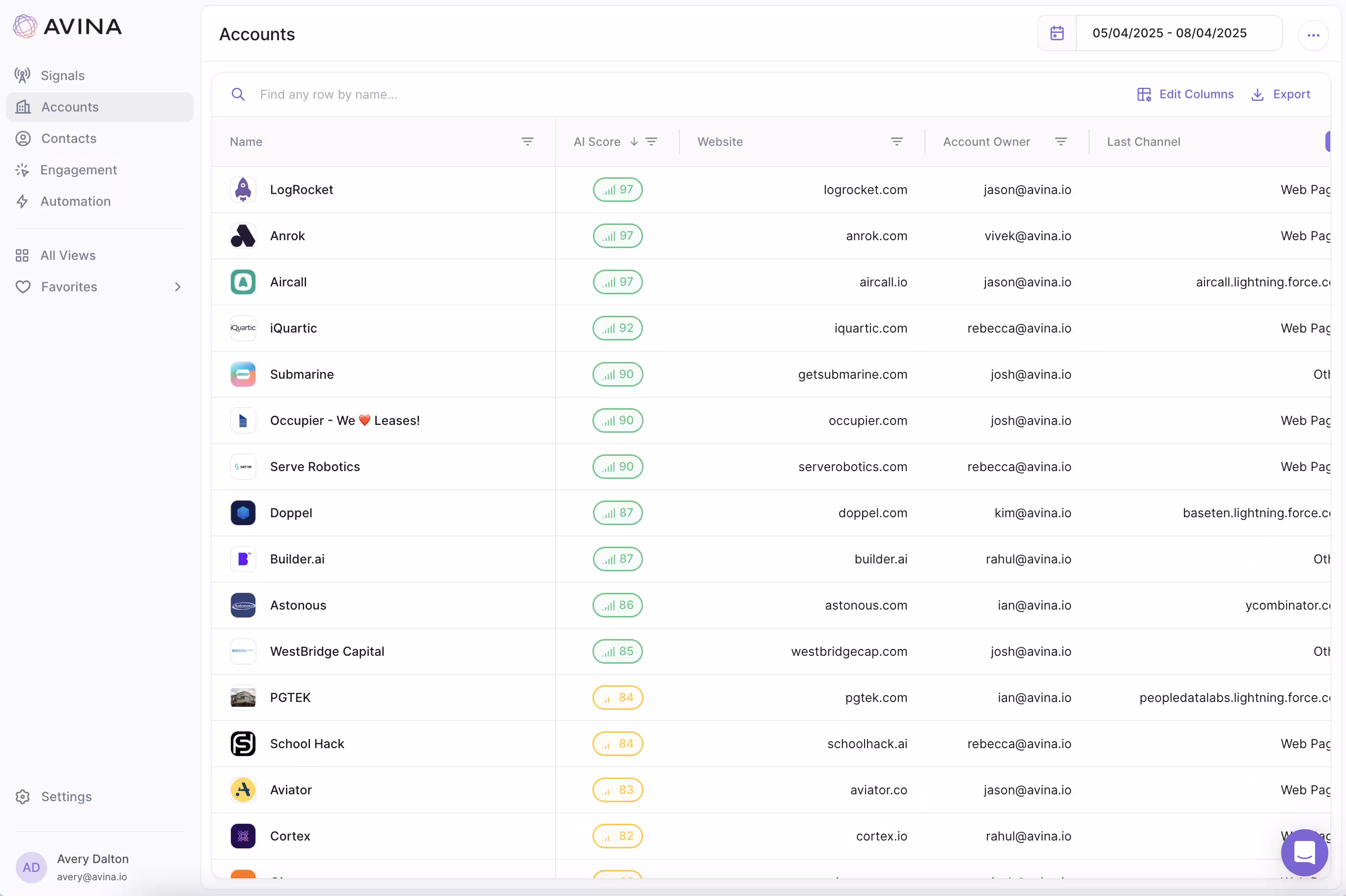This screenshot has height=896, width=1346.
Task: Open the Accounts section in the sidebar
Action: pos(99,107)
